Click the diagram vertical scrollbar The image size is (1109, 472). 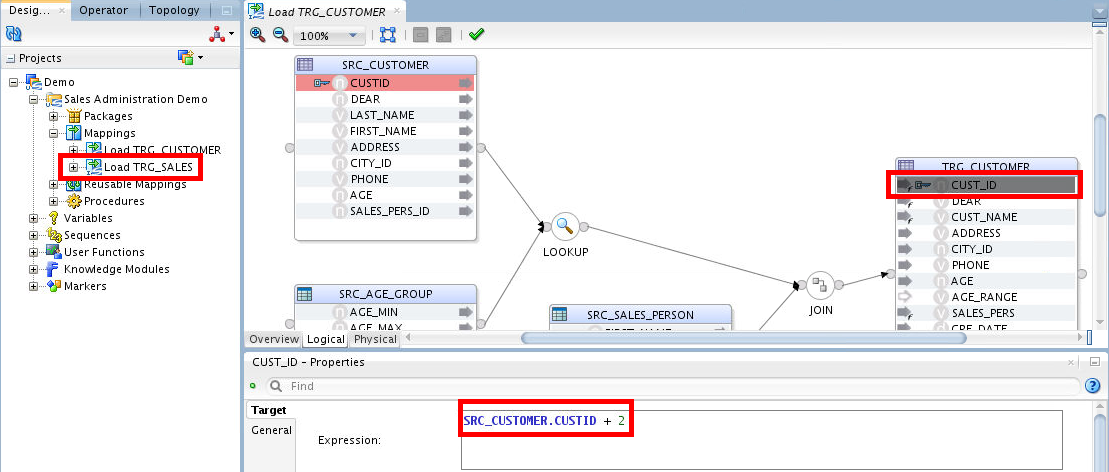point(1098,165)
